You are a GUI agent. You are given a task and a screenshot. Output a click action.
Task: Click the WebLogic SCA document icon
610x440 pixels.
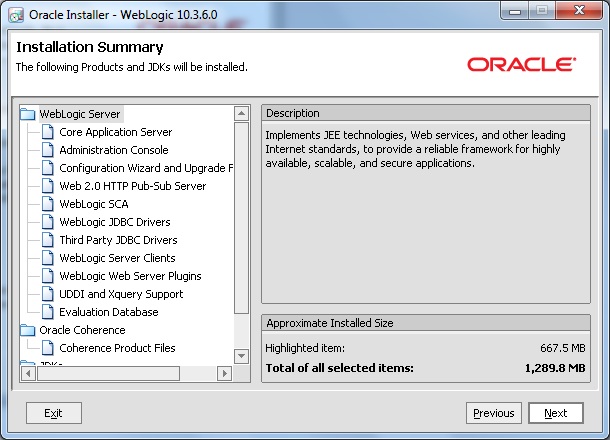point(47,204)
